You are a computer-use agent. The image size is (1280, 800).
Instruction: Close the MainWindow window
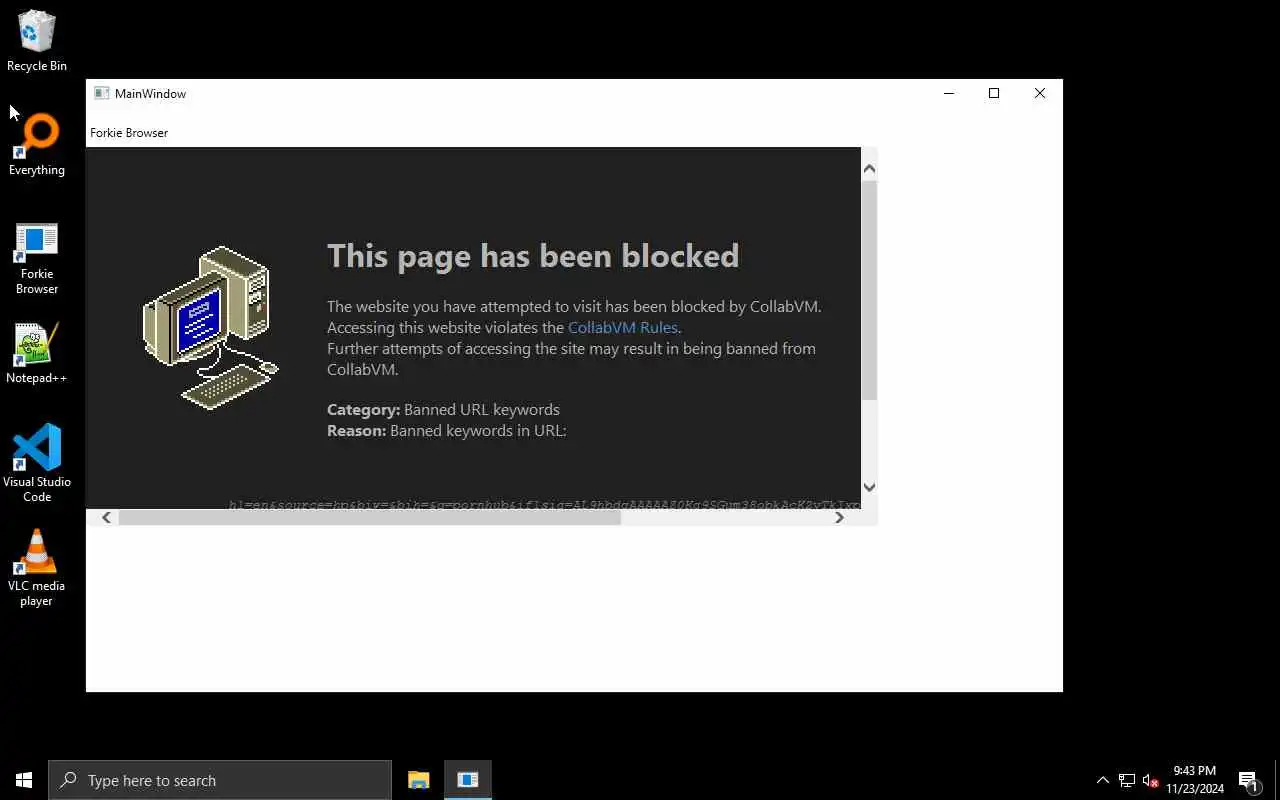pos(1040,93)
